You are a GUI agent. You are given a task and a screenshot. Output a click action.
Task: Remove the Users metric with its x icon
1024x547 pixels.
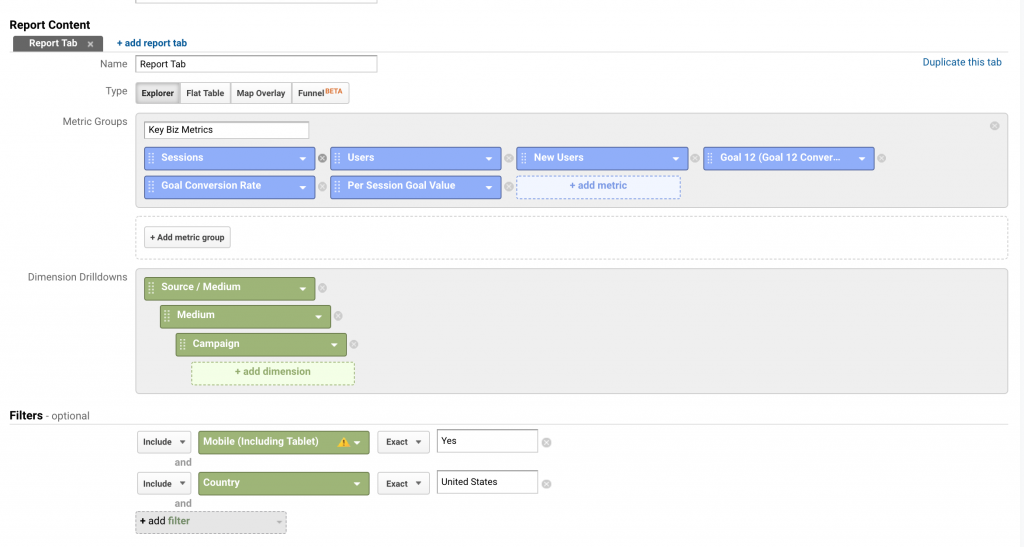(508, 158)
